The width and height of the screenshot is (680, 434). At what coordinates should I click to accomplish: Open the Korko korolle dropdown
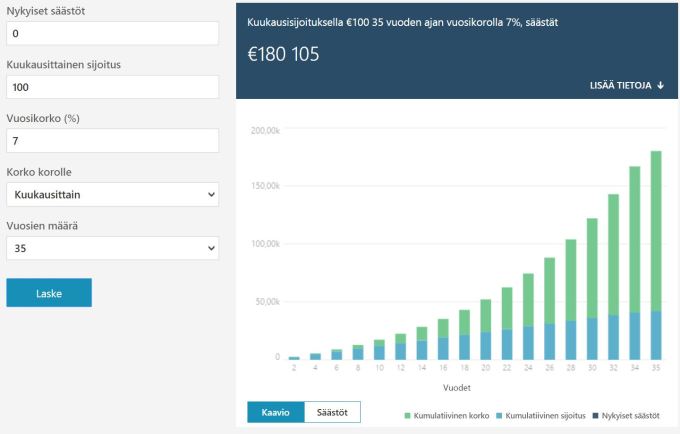pyautogui.click(x=112, y=194)
